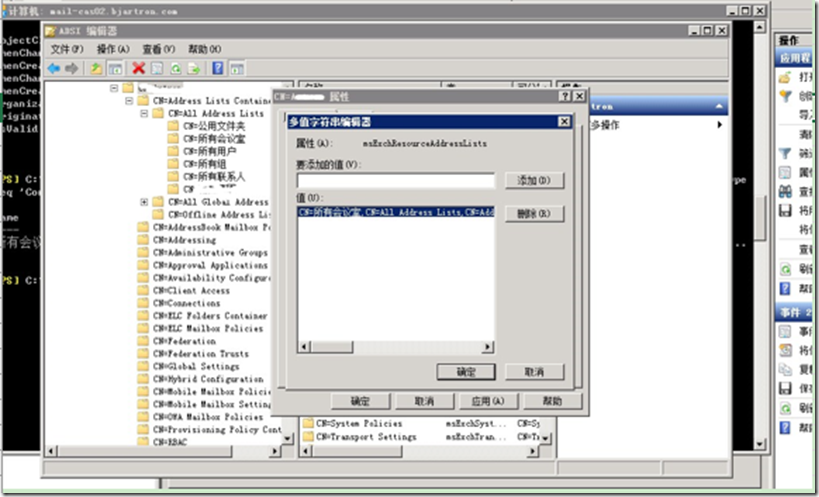819x497 pixels.
Task: Collapse the CN=Address Lists Container node
Action: 129,101
